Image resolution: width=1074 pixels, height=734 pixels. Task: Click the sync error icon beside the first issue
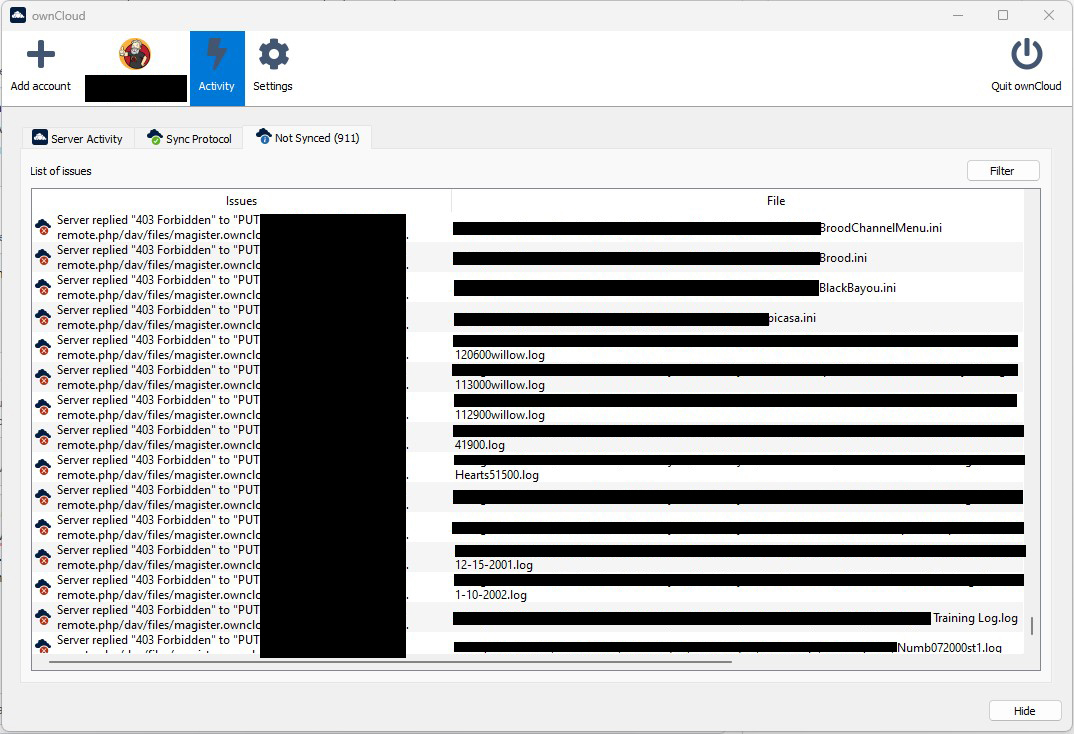tap(42, 226)
